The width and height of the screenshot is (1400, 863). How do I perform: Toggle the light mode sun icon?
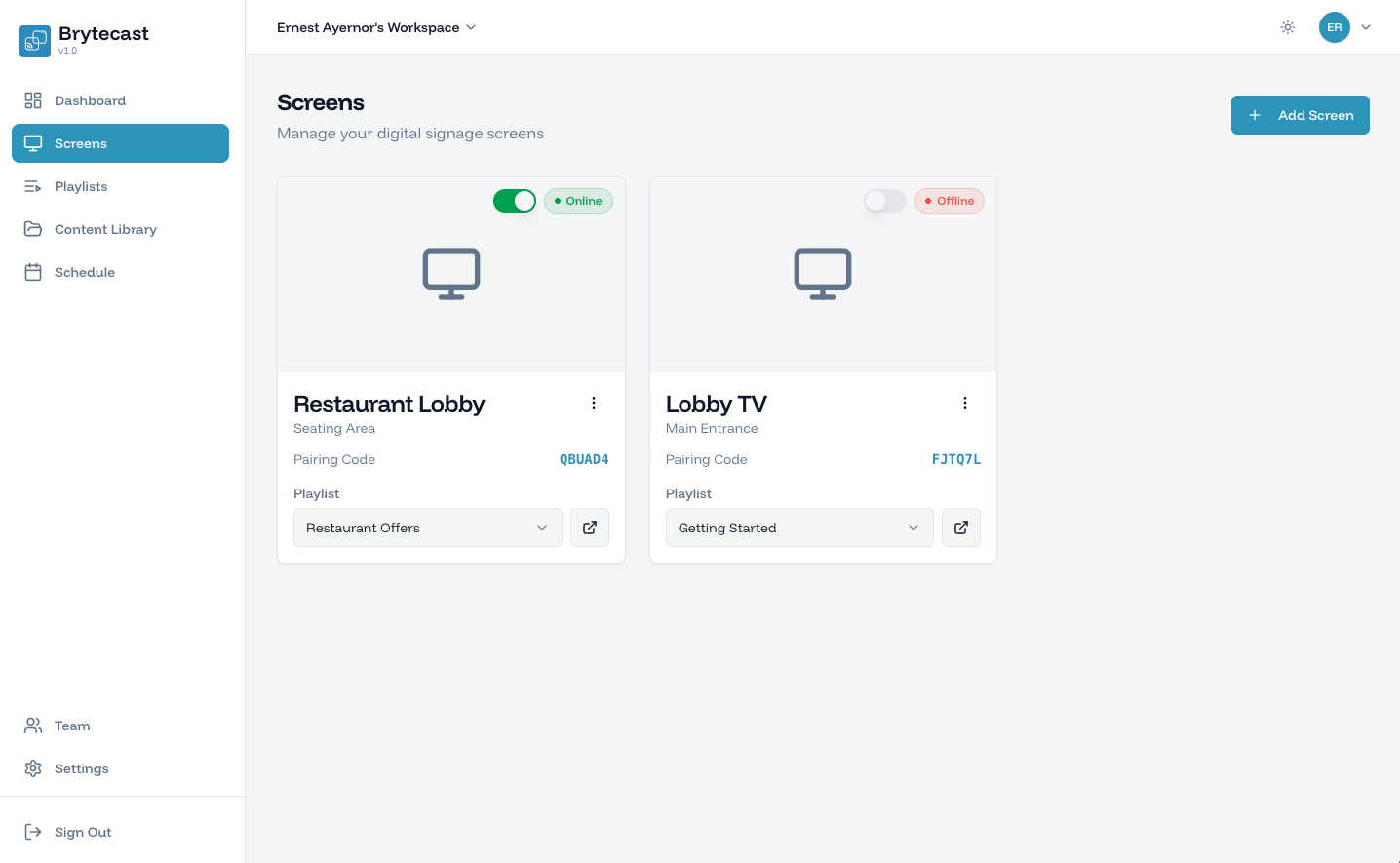pos(1288,27)
